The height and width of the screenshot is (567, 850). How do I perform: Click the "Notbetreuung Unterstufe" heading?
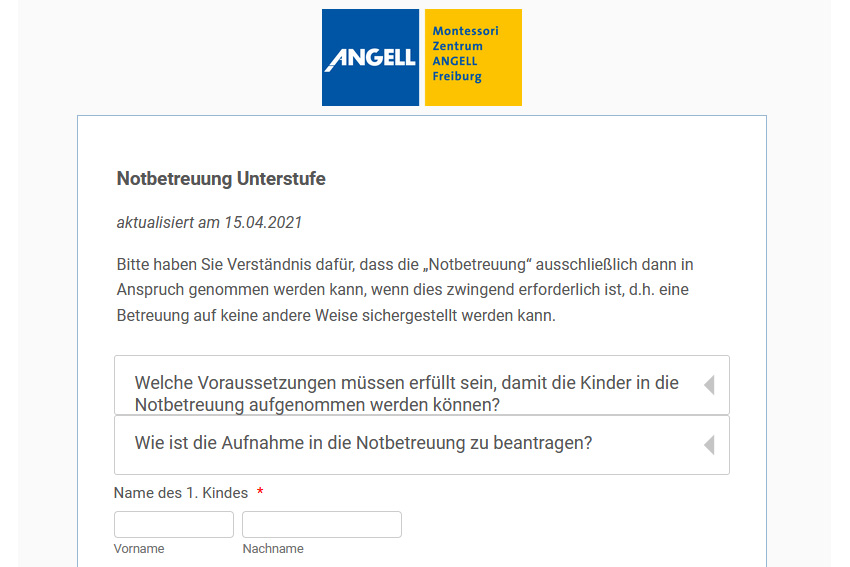(x=221, y=178)
